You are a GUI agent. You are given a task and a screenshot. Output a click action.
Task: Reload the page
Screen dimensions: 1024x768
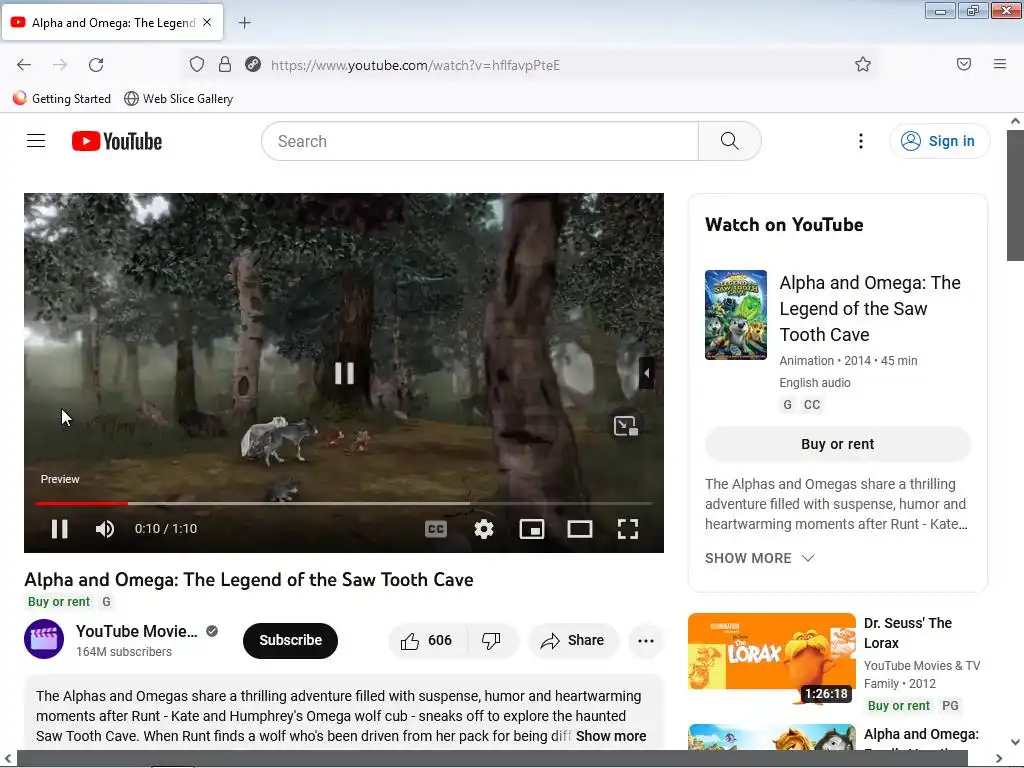pyautogui.click(x=96, y=65)
